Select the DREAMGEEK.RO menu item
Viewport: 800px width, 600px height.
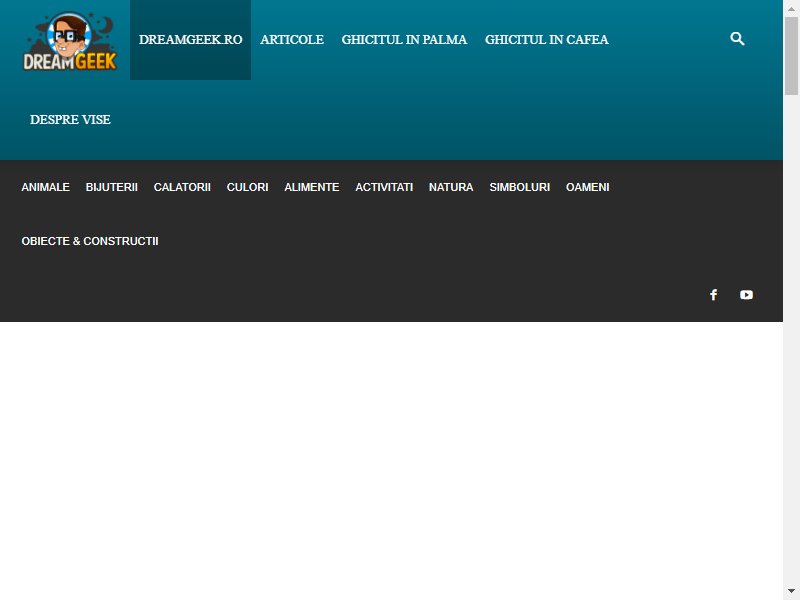[190, 40]
